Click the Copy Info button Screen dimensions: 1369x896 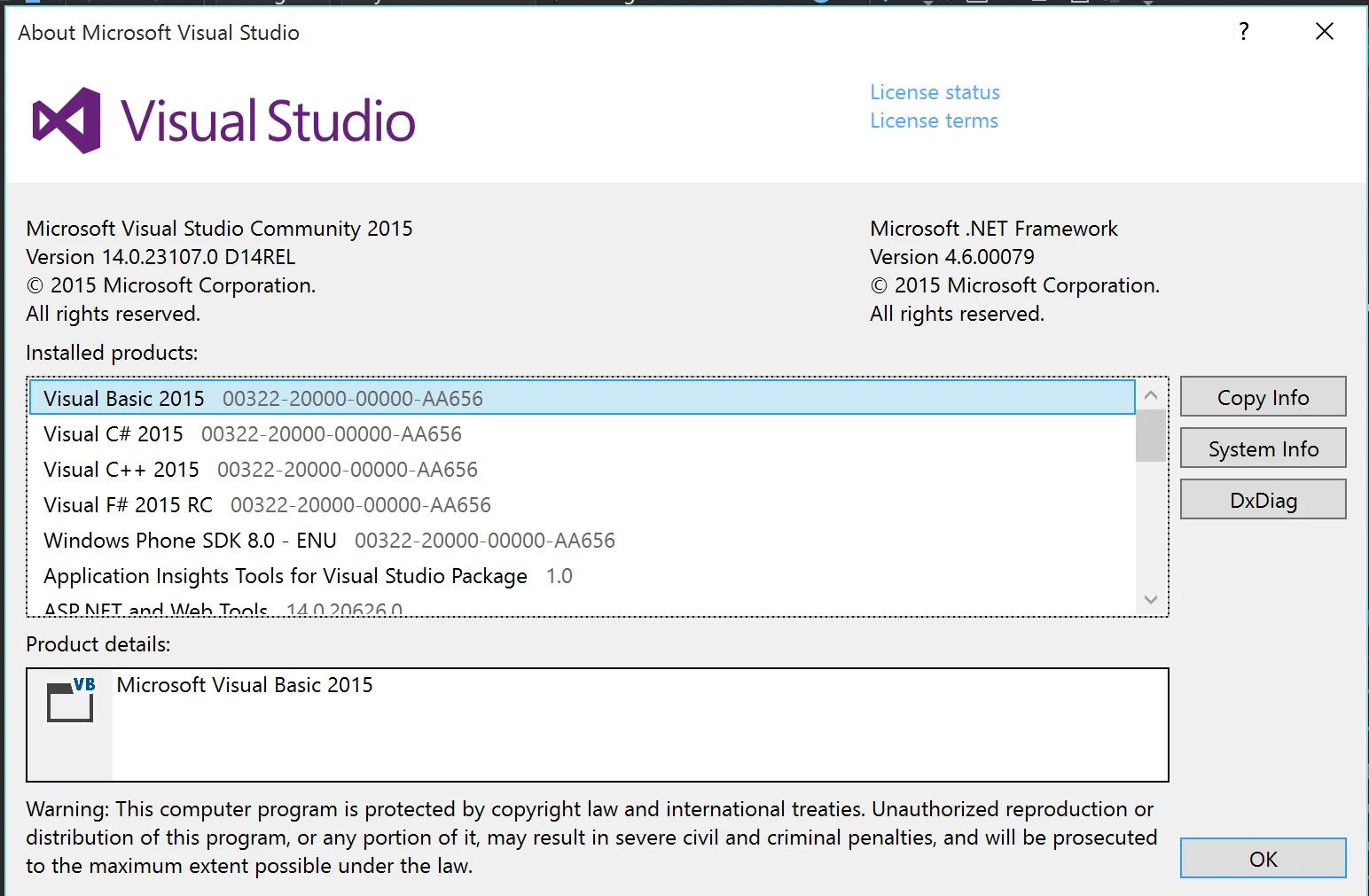[x=1263, y=397]
